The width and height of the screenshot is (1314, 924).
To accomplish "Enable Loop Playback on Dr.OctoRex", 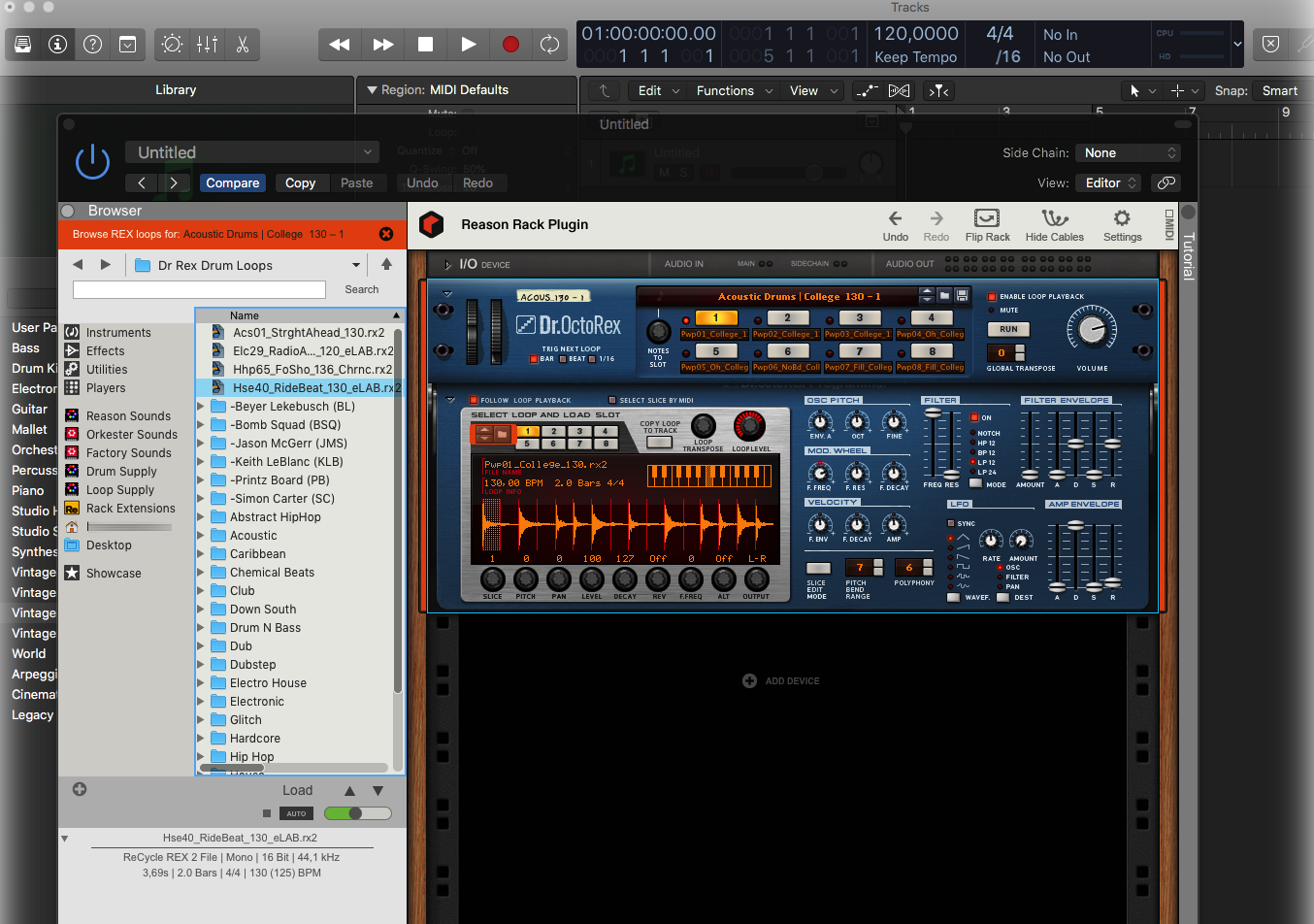I will point(992,297).
